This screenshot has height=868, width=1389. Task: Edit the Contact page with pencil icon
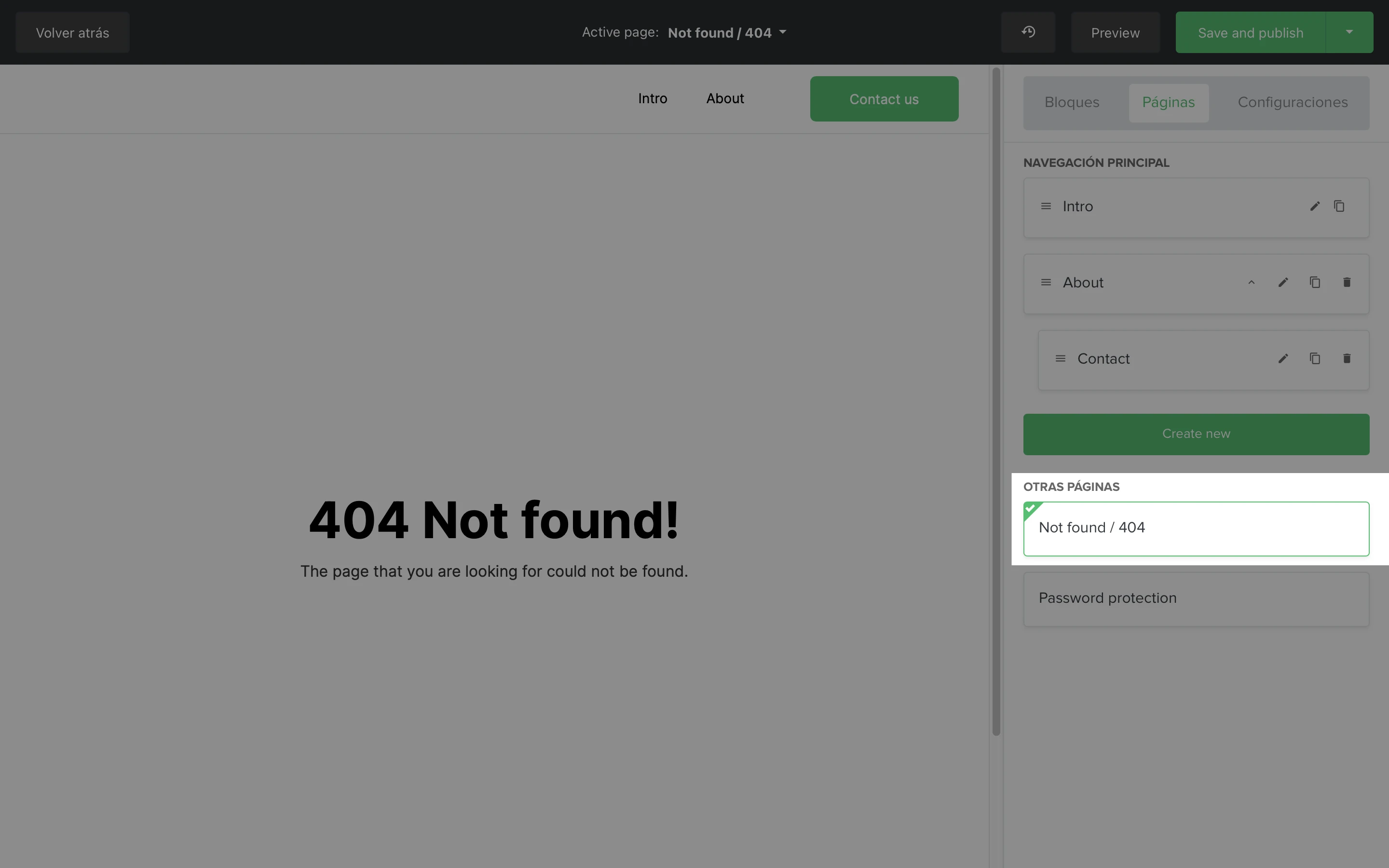coord(1283,359)
